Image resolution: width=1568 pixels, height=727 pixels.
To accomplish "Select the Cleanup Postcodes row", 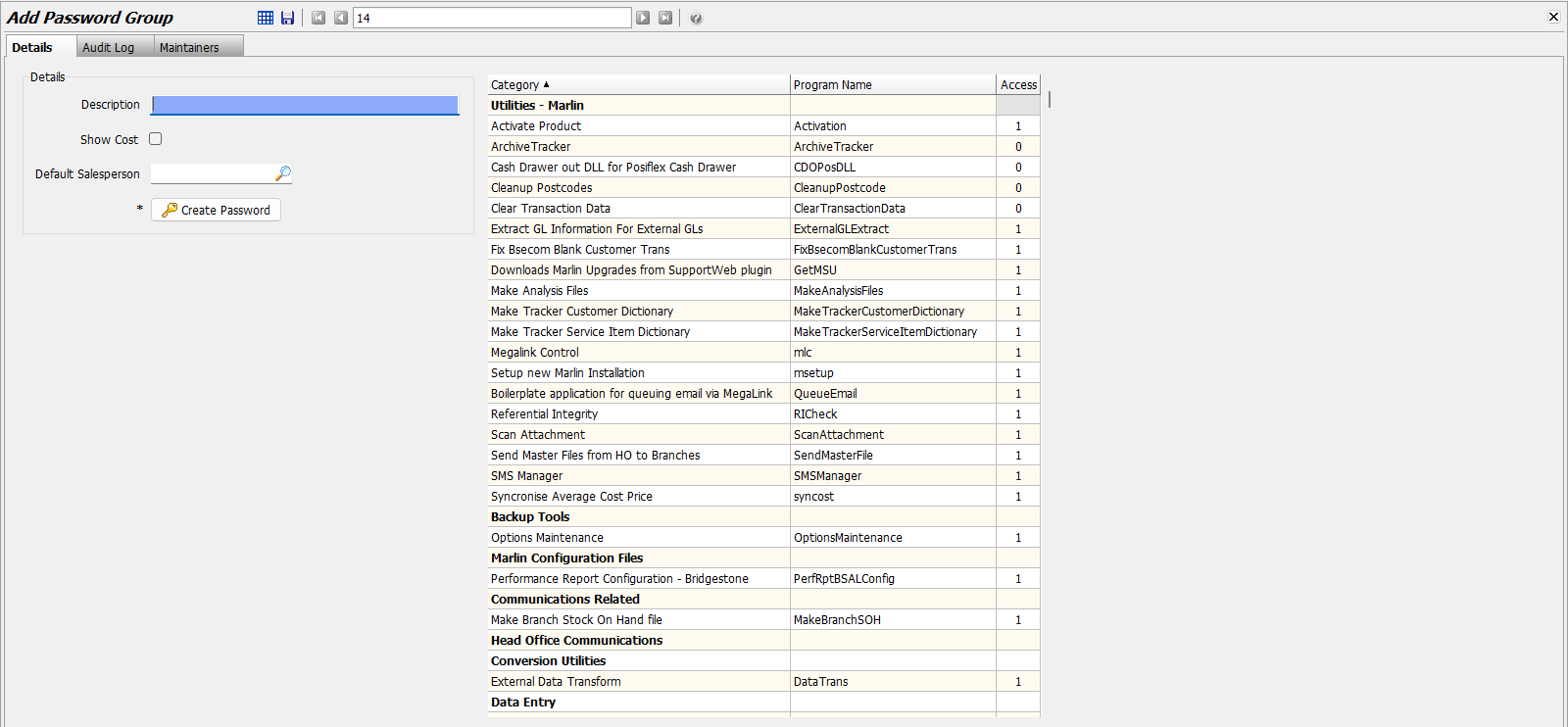I will (763, 187).
